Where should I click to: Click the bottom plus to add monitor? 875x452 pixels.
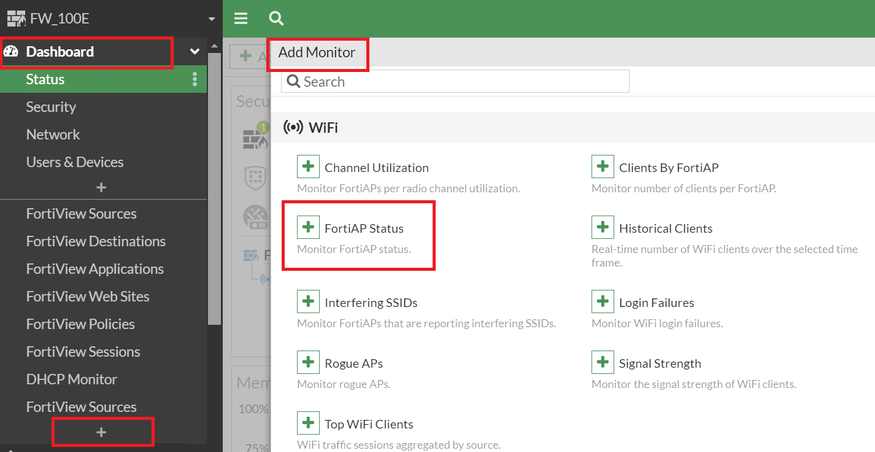click(101, 432)
